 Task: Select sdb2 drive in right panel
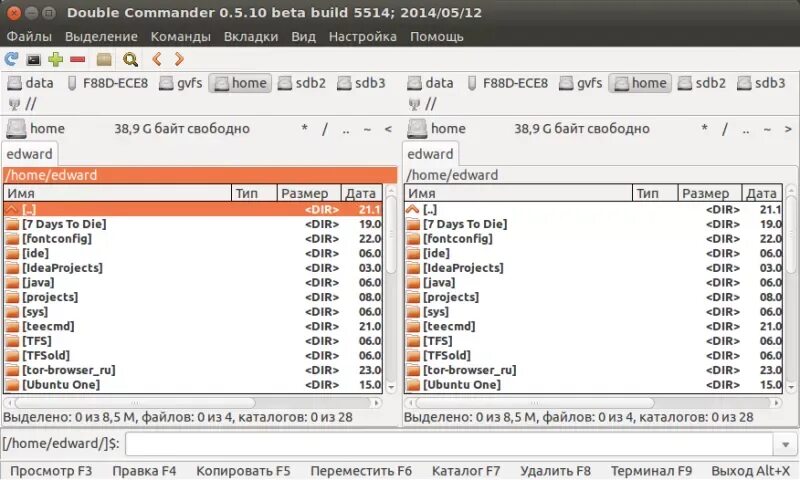point(702,83)
